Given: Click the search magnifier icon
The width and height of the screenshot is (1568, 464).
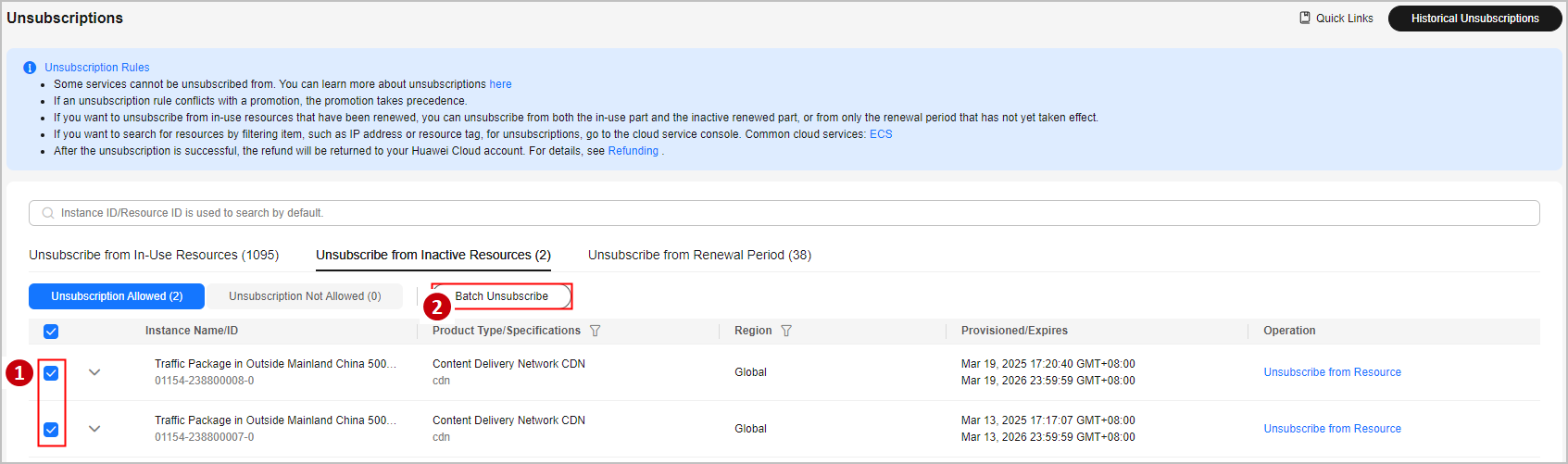Looking at the screenshot, I should pos(48,213).
